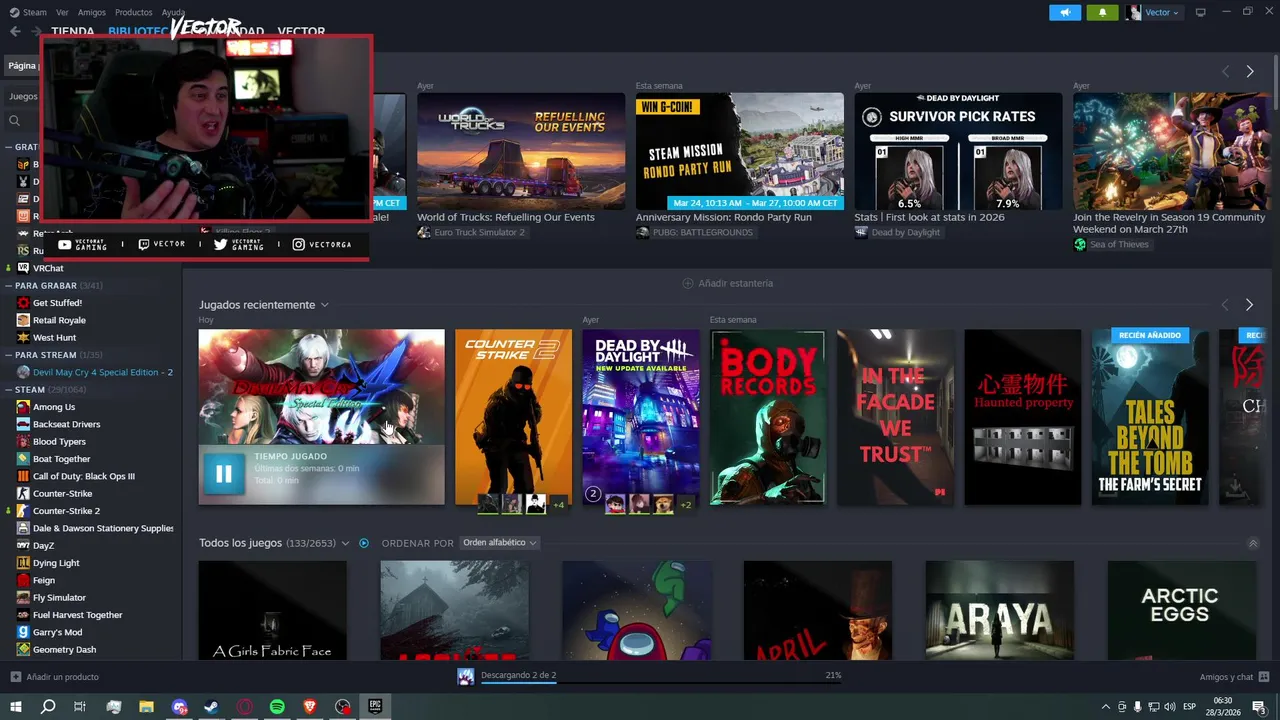This screenshot has height=720, width=1280.
Task: Click Blood Typers game icon
Action: pos(23,442)
